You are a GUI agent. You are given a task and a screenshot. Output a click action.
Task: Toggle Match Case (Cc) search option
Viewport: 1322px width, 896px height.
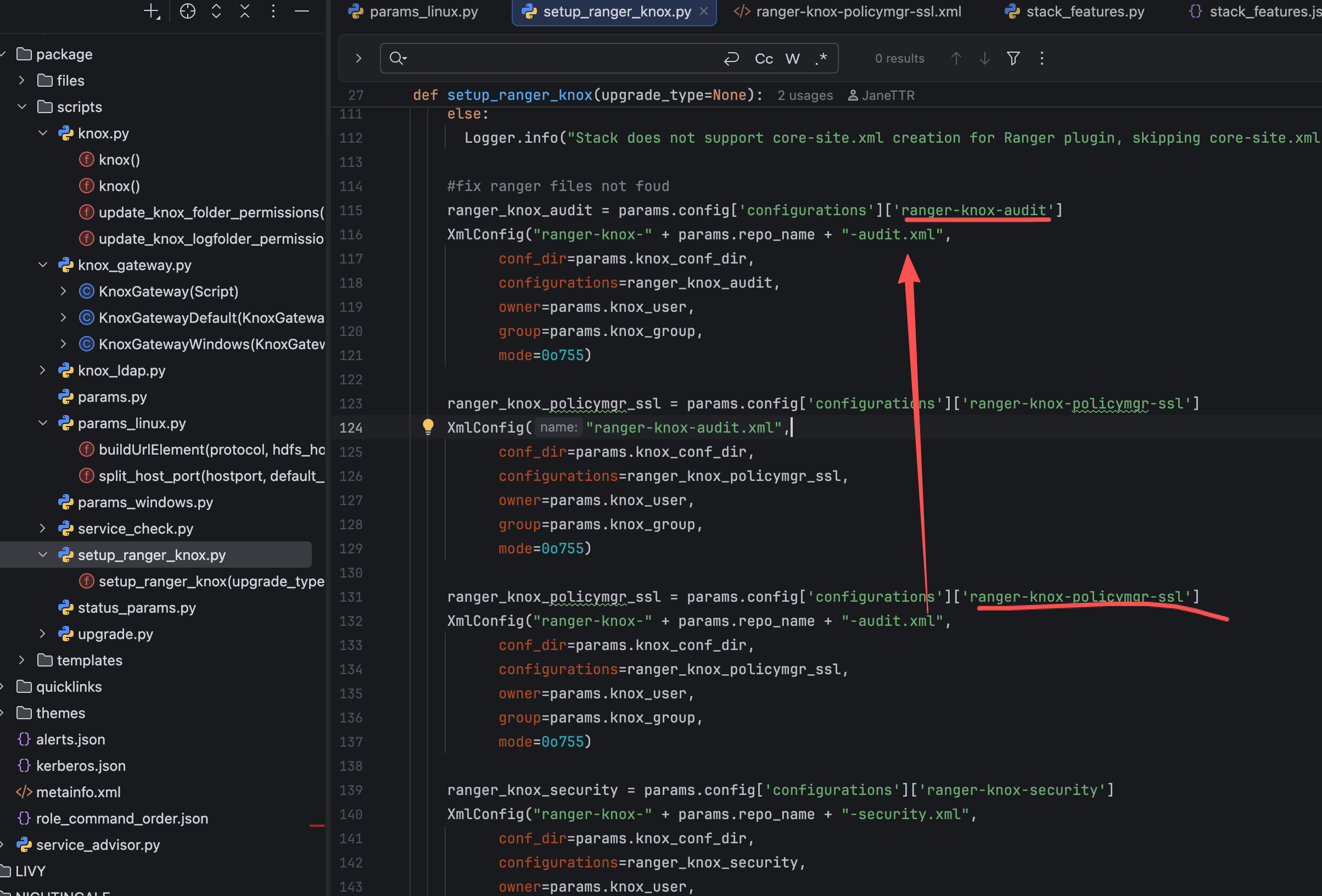tap(764, 59)
